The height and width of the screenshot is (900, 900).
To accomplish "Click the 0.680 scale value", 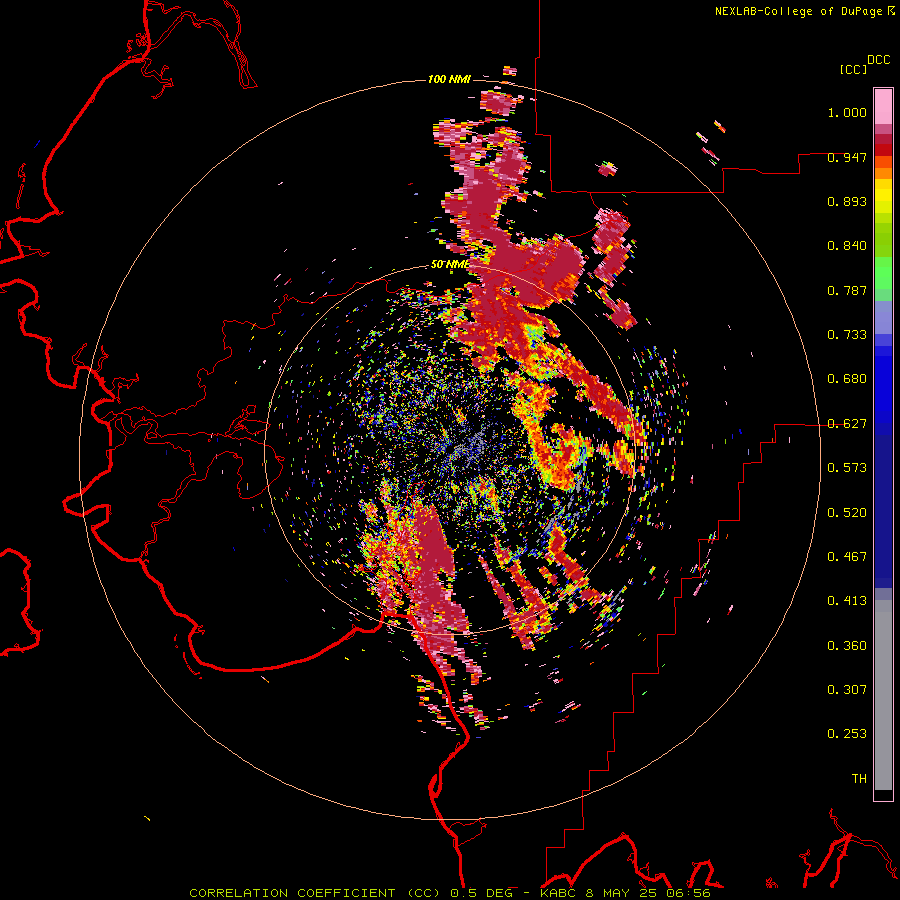I will pyautogui.click(x=847, y=379).
